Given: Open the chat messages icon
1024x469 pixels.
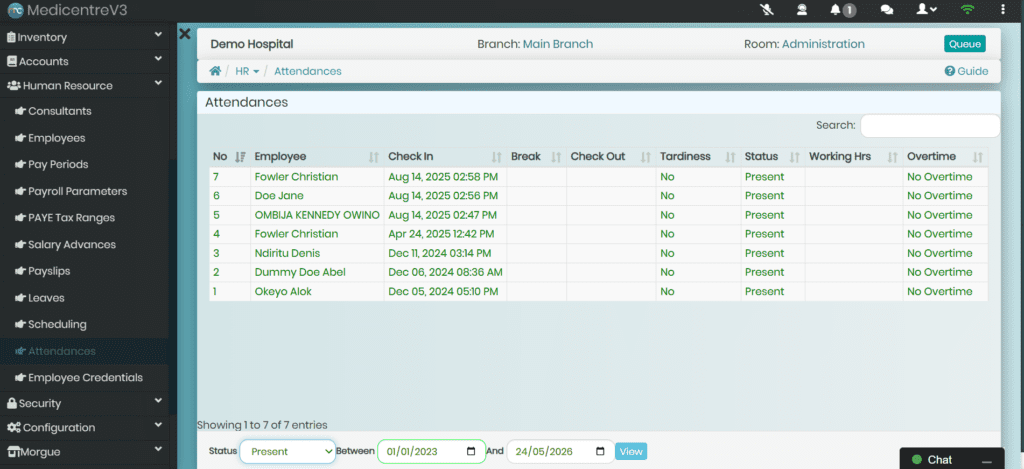Looking at the screenshot, I should (886, 10).
